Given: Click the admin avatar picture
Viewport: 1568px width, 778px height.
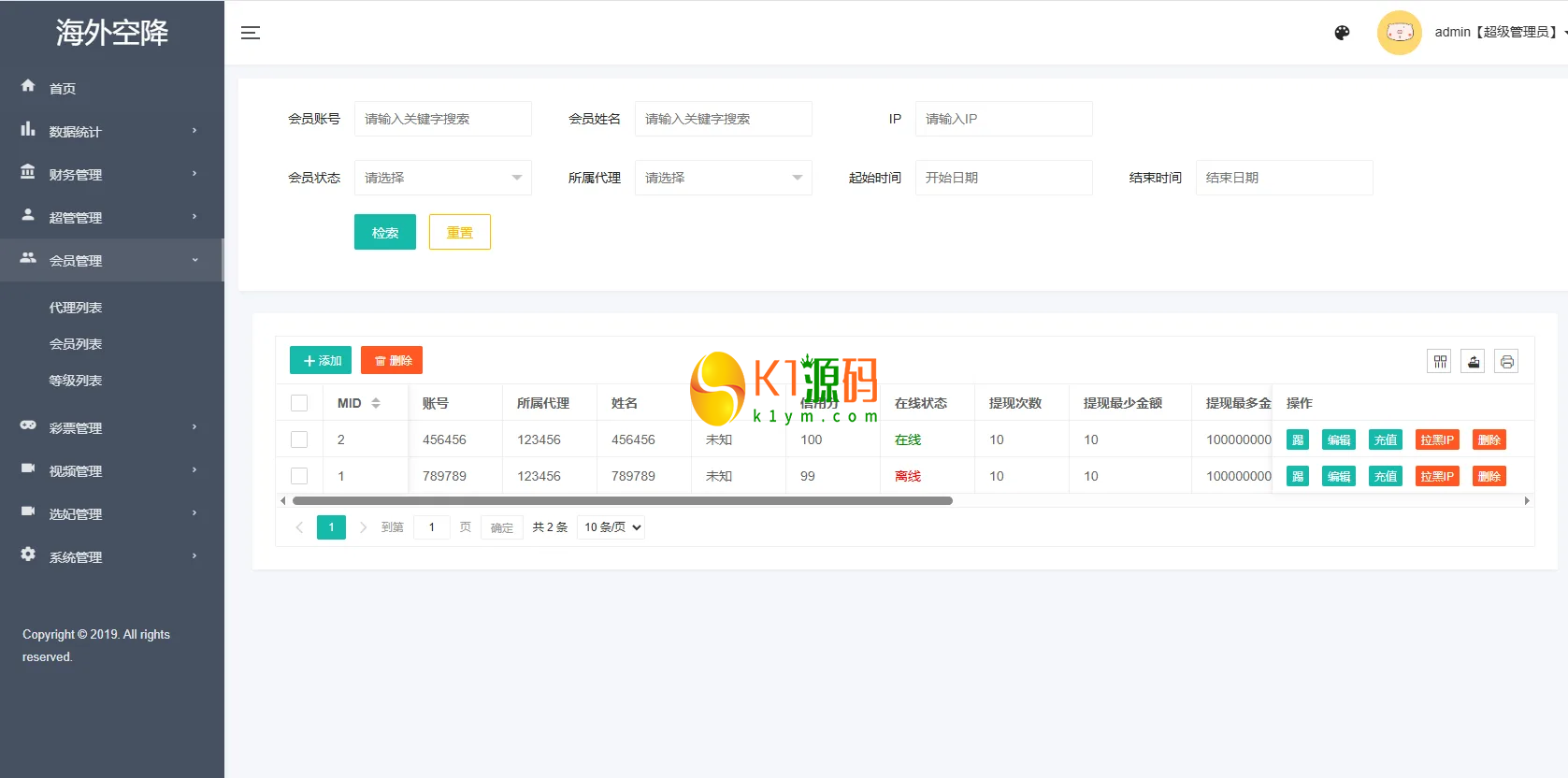Looking at the screenshot, I should click(x=1399, y=33).
